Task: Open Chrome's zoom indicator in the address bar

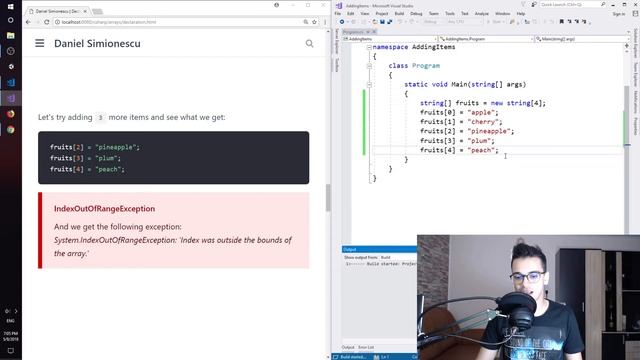Action: 306,22
